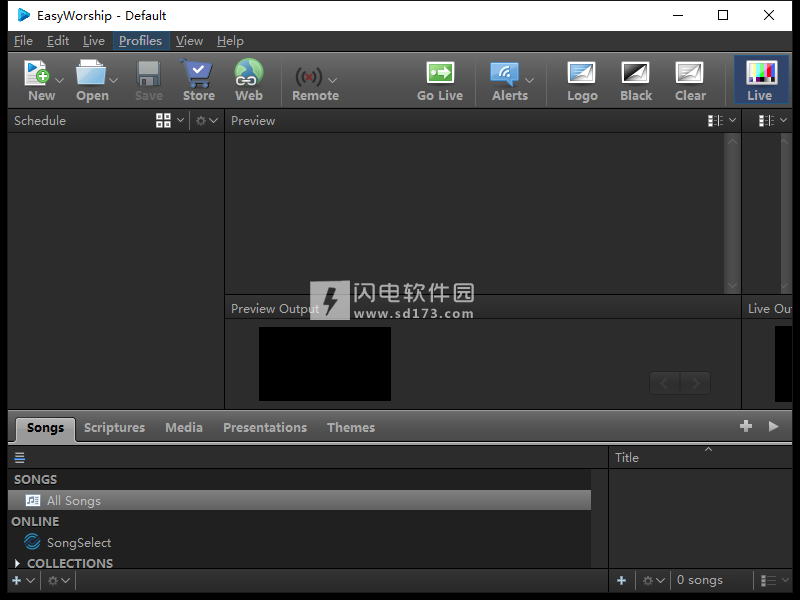Image resolution: width=800 pixels, height=600 pixels.
Task: Toggle the songs sidebar hamburger menu icon
Action: [x=19, y=458]
